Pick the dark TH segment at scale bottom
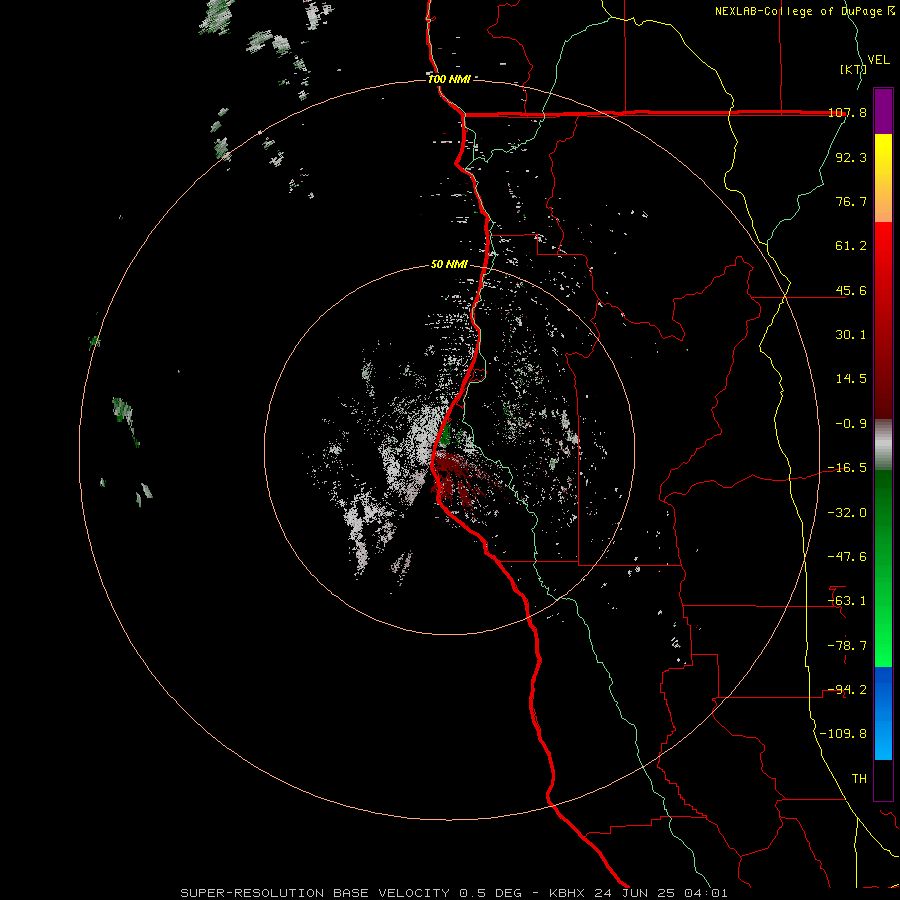 (883, 780)
